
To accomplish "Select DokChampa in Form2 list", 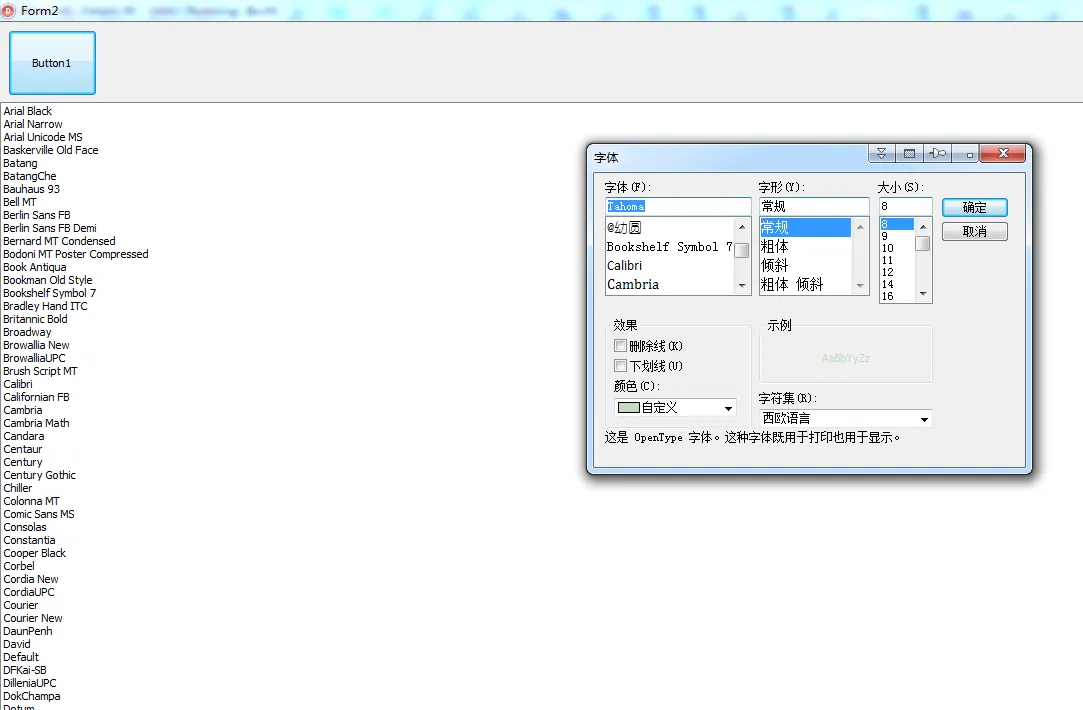I will tap(32, 696).
